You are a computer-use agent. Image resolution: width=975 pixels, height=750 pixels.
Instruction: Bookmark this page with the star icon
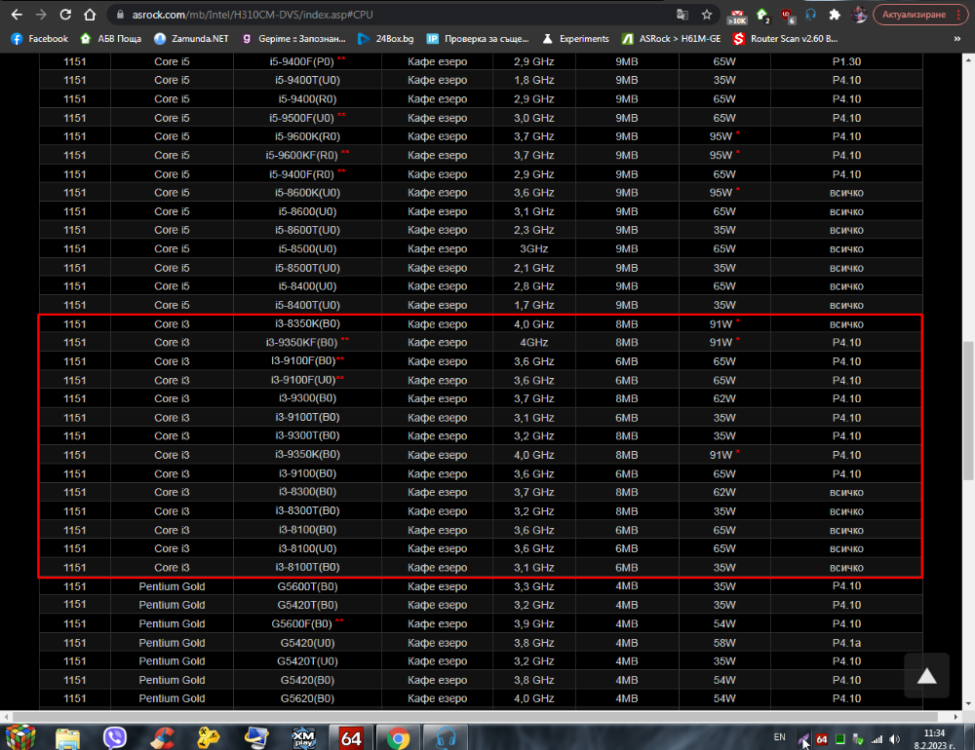(x=707, y=14)
